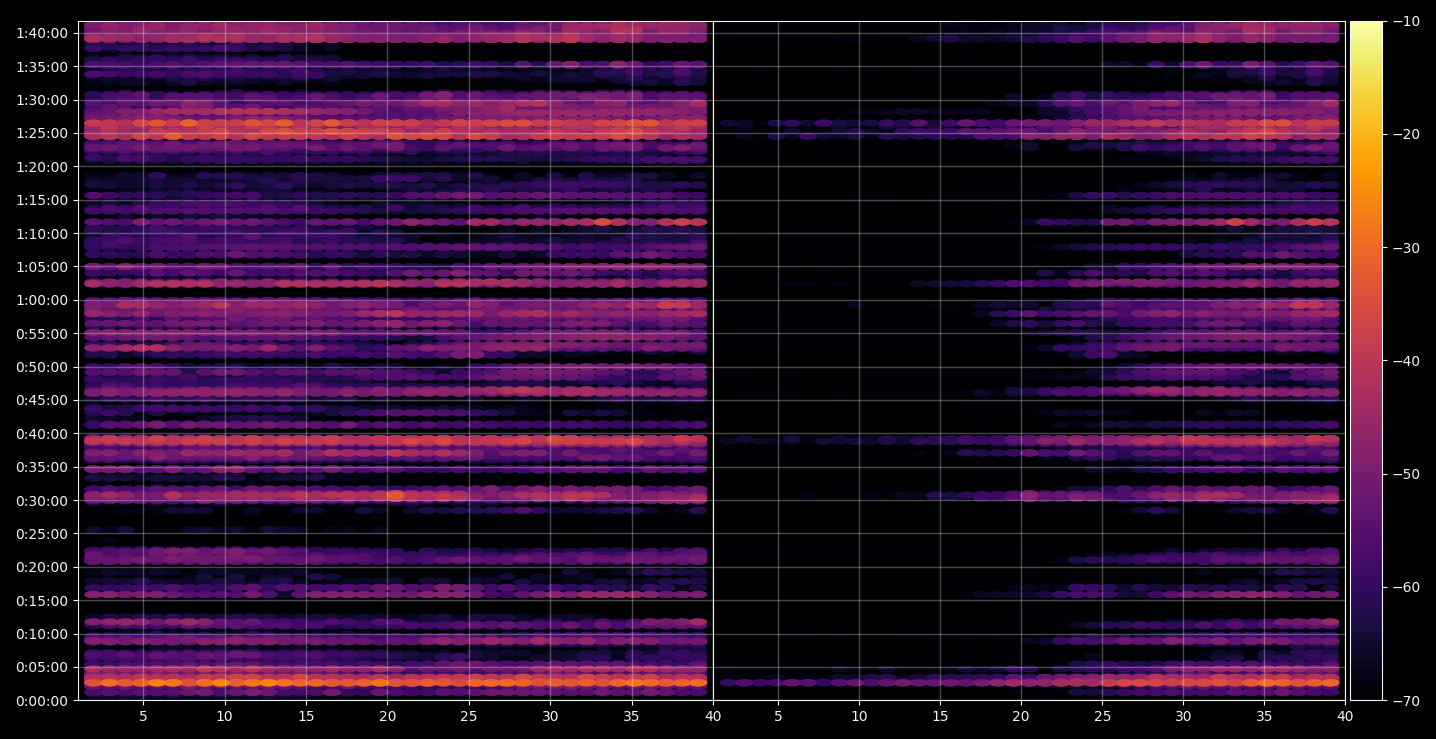Click the 0:20:00 y-axis tick label
The image size is (1436, 739).
point(41,567)
